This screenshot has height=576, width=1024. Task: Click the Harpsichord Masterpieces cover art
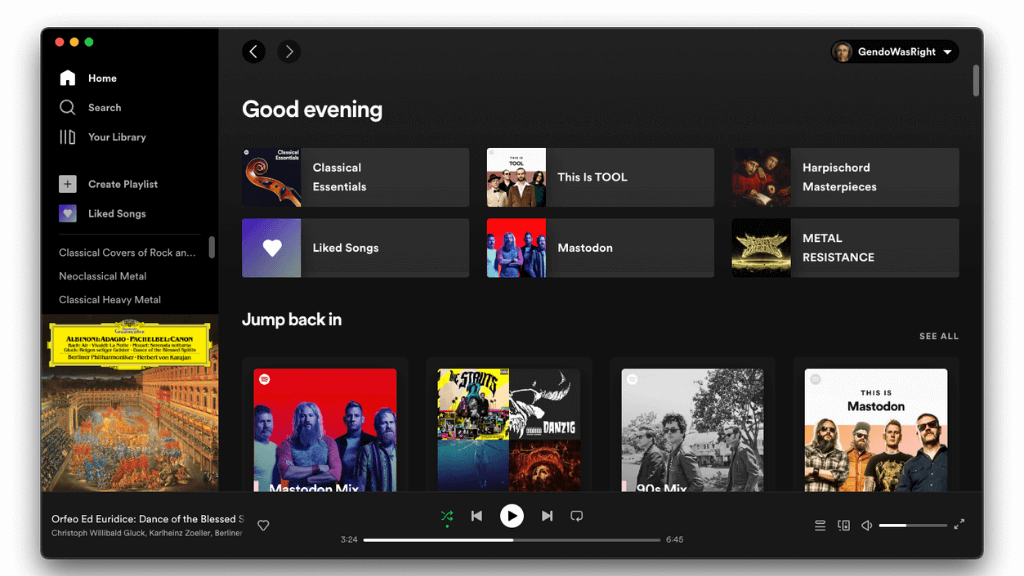[x=761, y=178]
